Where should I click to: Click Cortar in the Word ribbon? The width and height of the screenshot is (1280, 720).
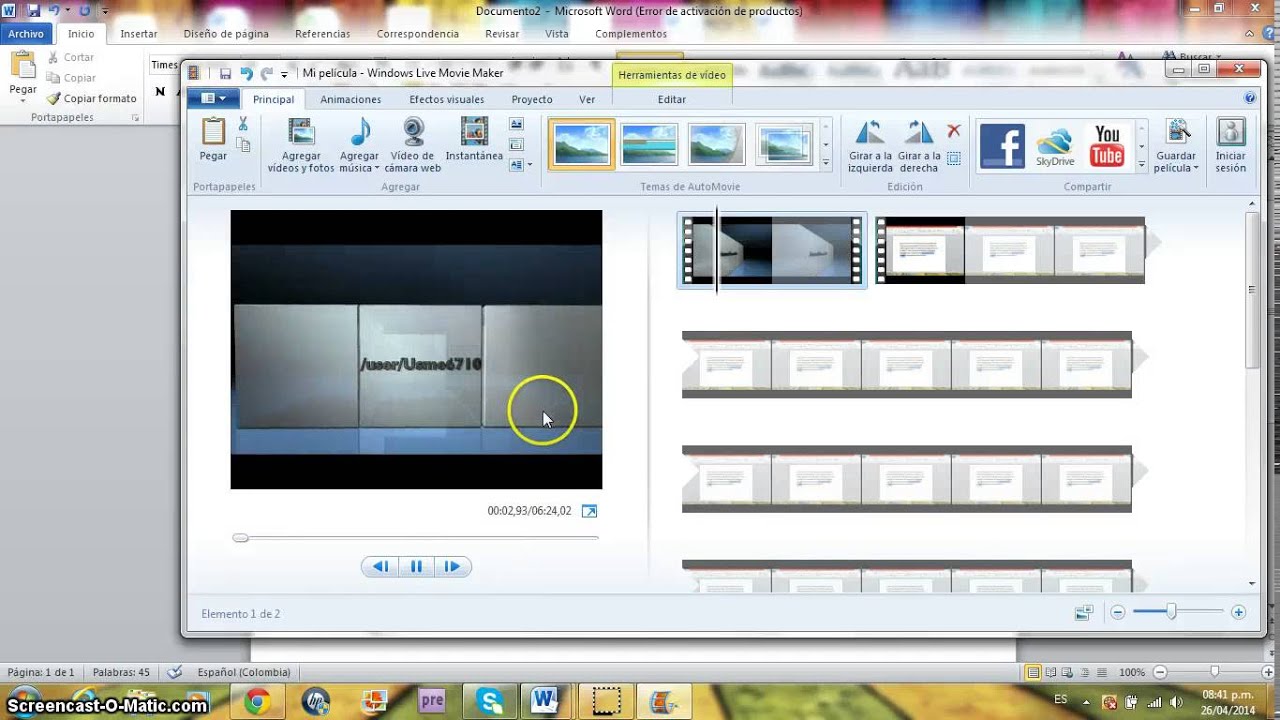point(70,58)
